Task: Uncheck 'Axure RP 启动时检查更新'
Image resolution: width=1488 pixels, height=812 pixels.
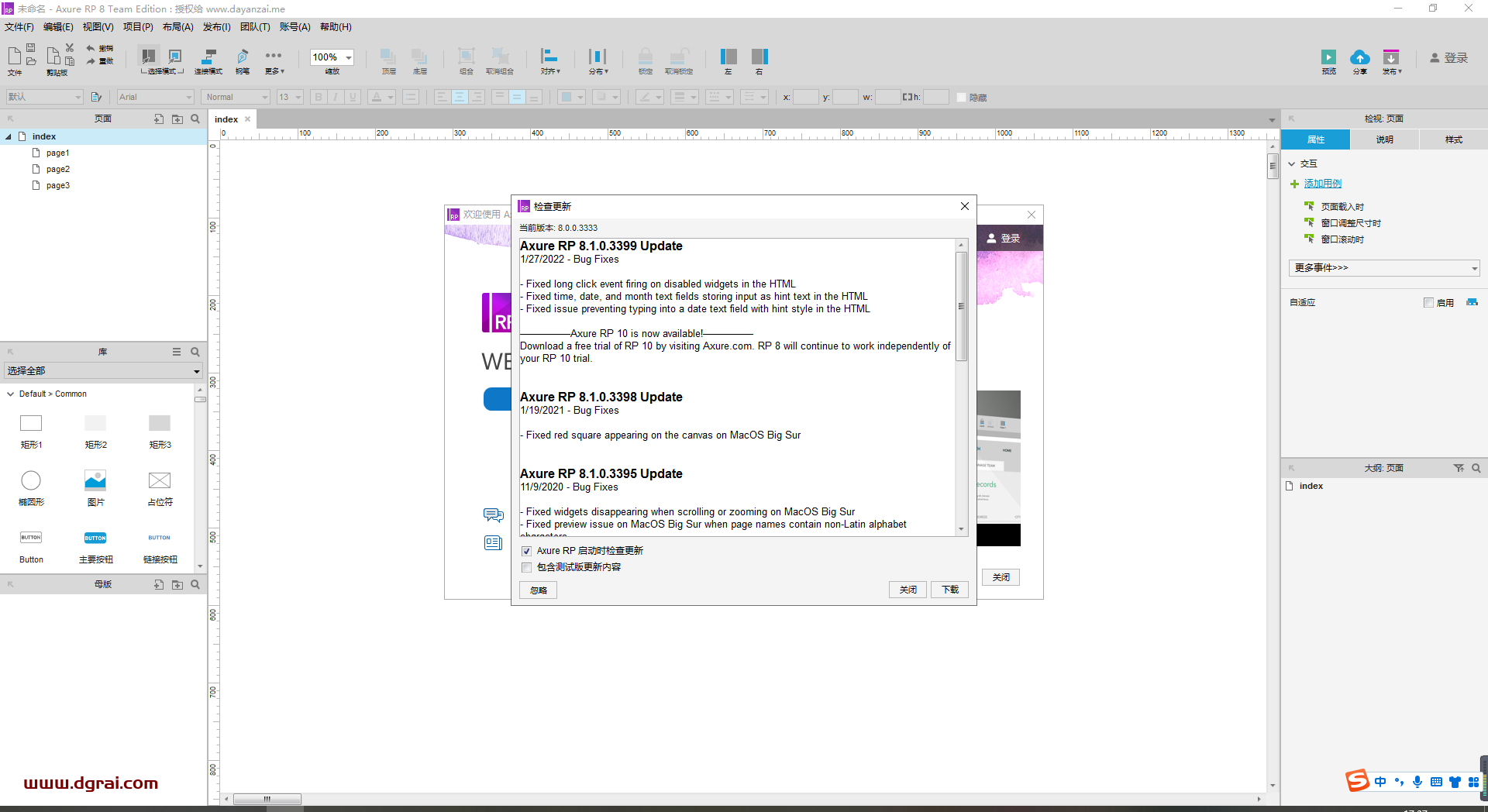Action: pos(526,551)
